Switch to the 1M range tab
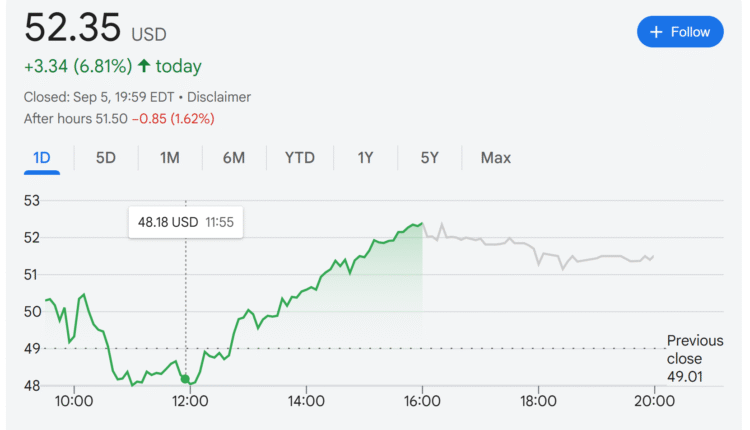Image resolution: width=750 pixels, height=430 pixels. pos(169,158)
